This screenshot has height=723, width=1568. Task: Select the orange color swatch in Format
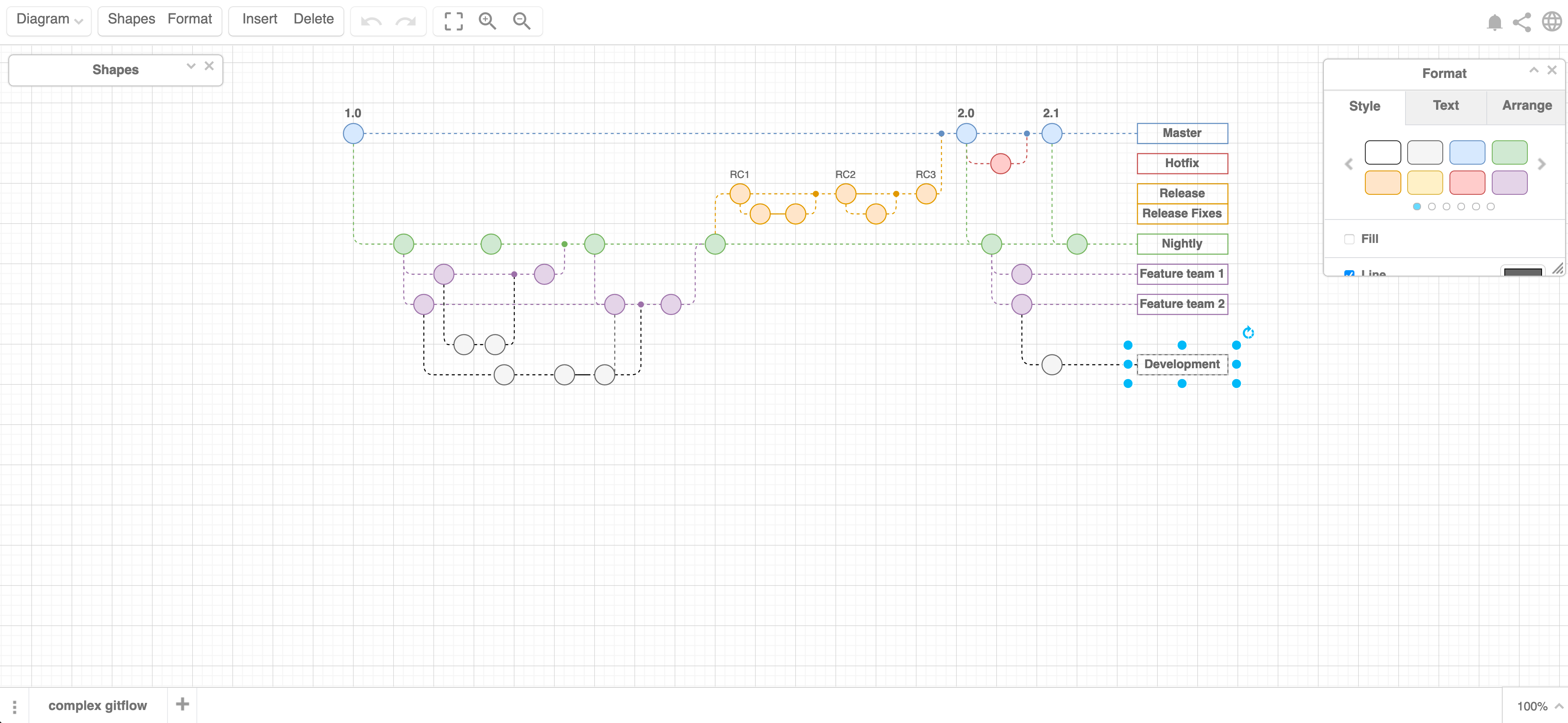1382,182
